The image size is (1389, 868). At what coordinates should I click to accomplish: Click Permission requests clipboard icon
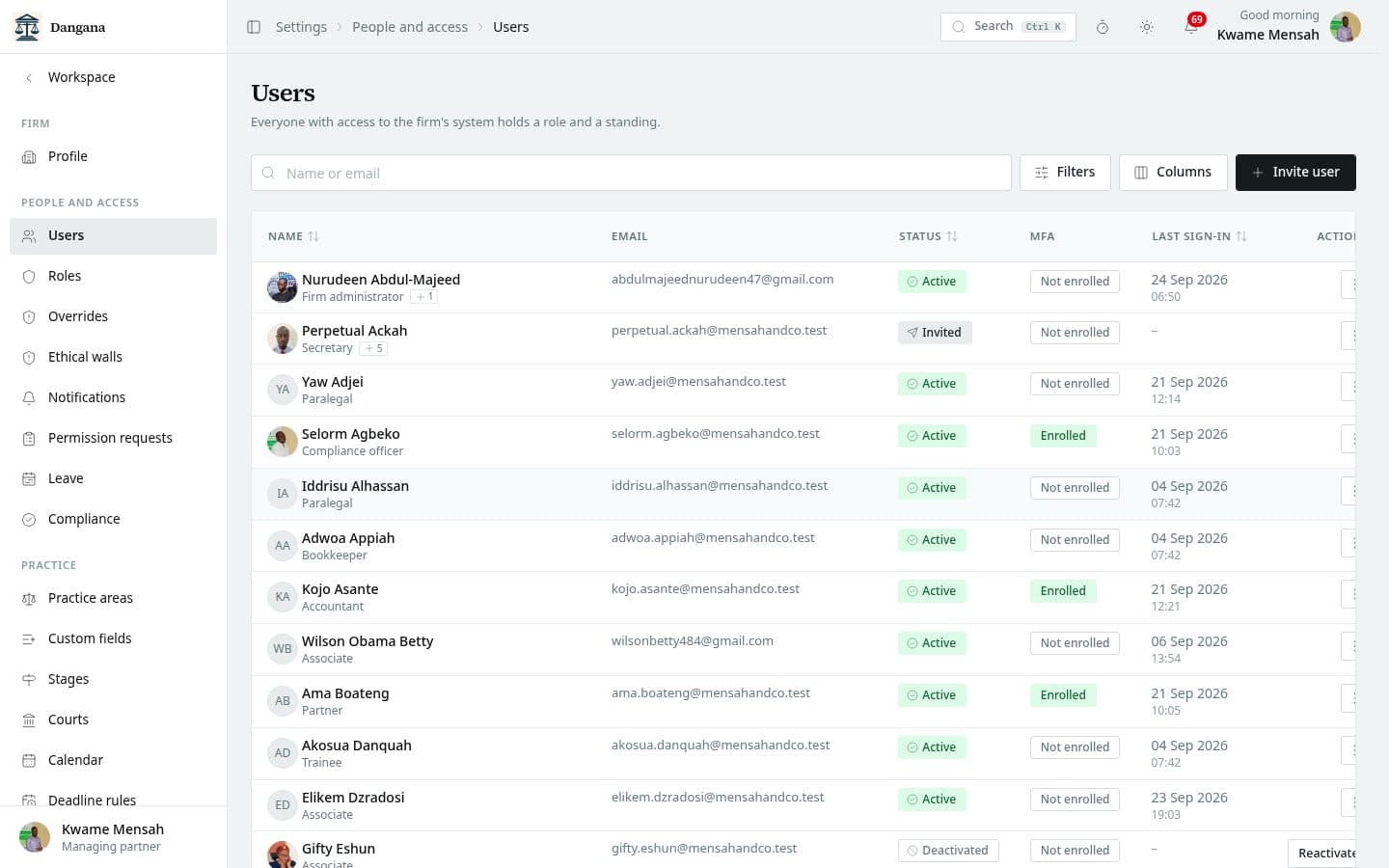[29, 438]
